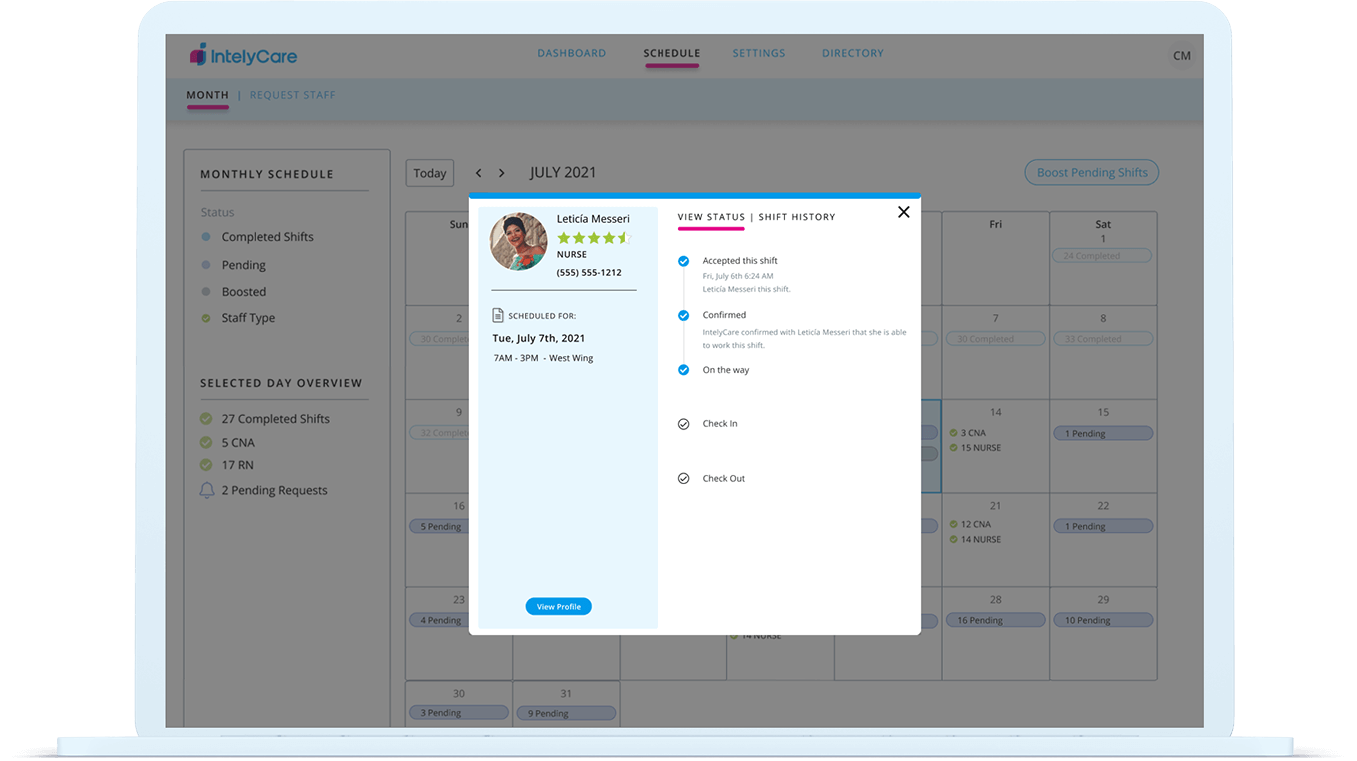
Task: Click the Boost Pending Shifts button
Action: tap(1091, 173)
